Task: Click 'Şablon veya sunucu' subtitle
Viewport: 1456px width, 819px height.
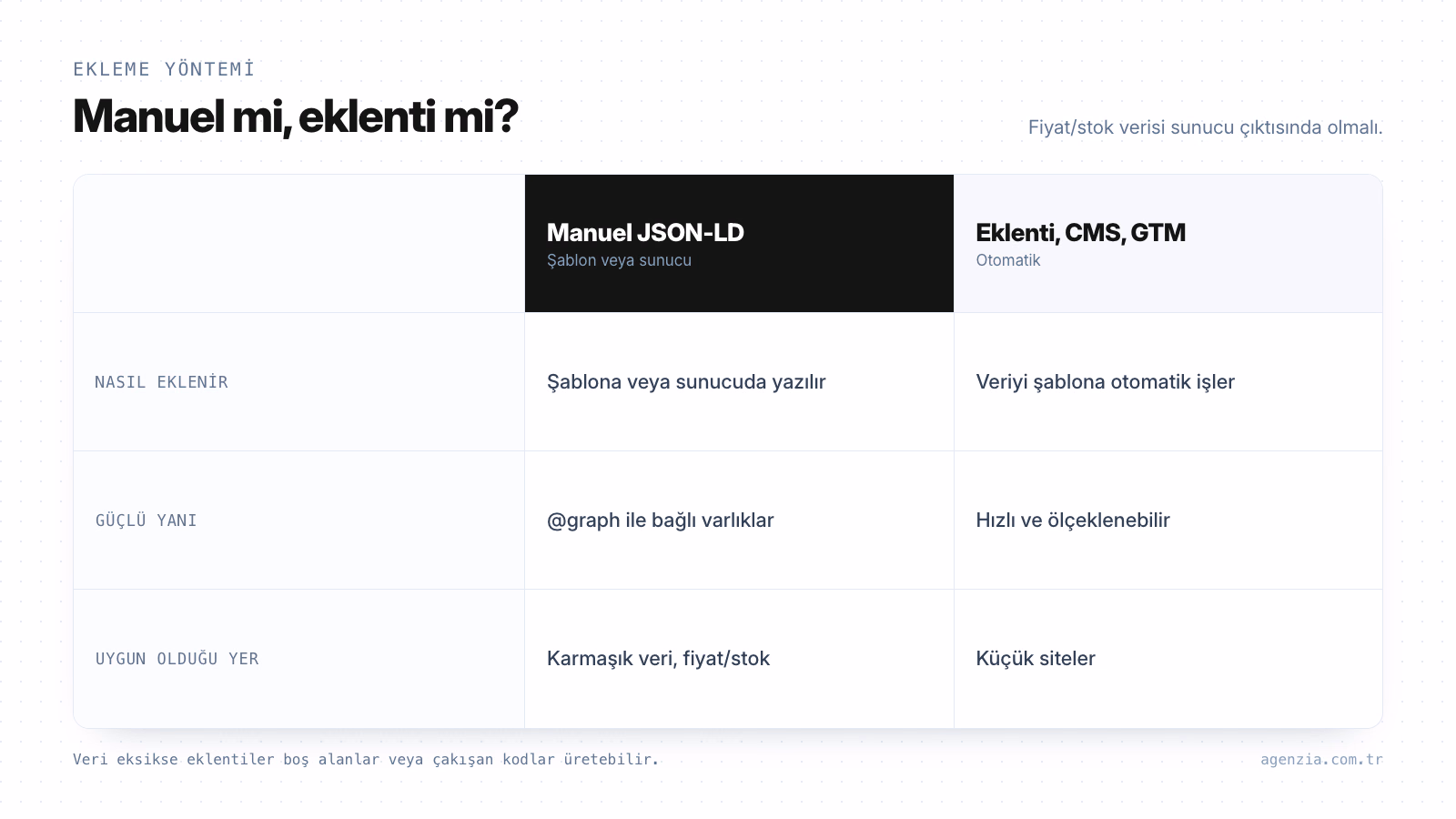Action: click(619, 260)
